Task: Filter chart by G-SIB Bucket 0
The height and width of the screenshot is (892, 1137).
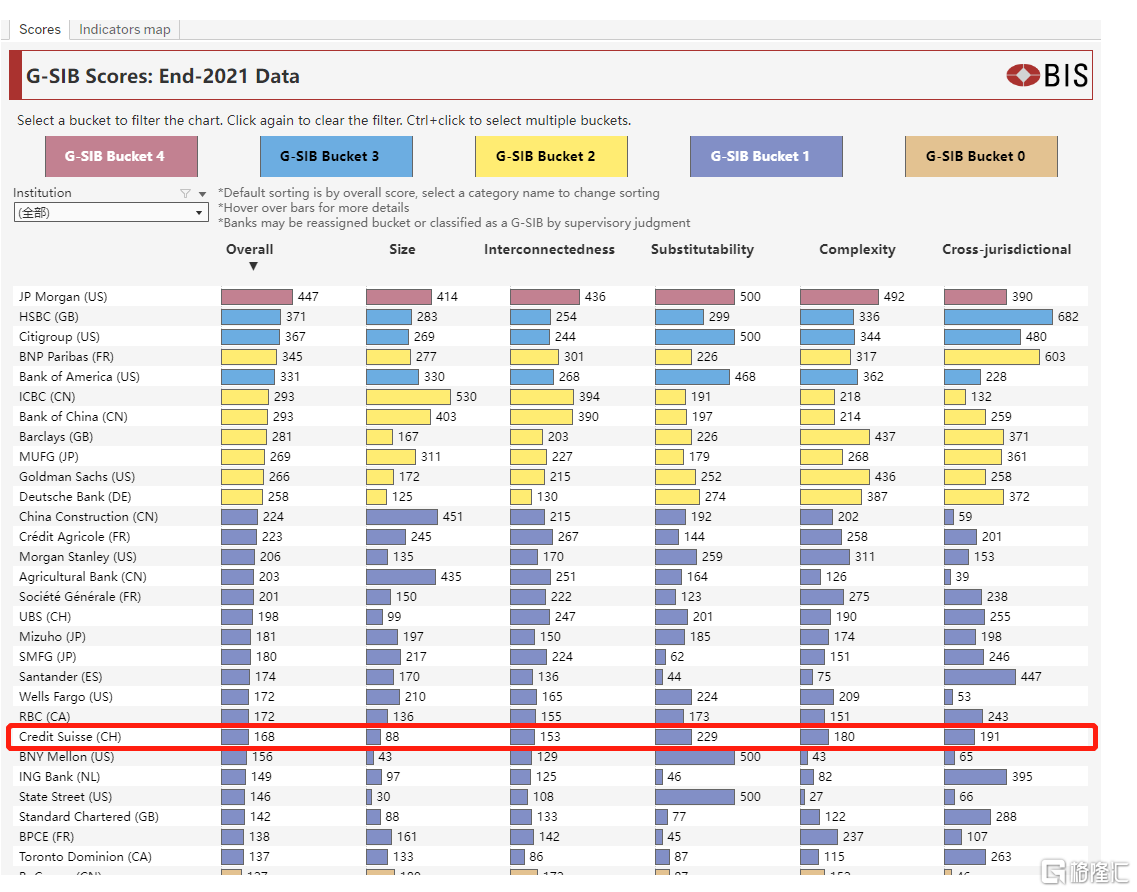Action: tap(981, 157)
